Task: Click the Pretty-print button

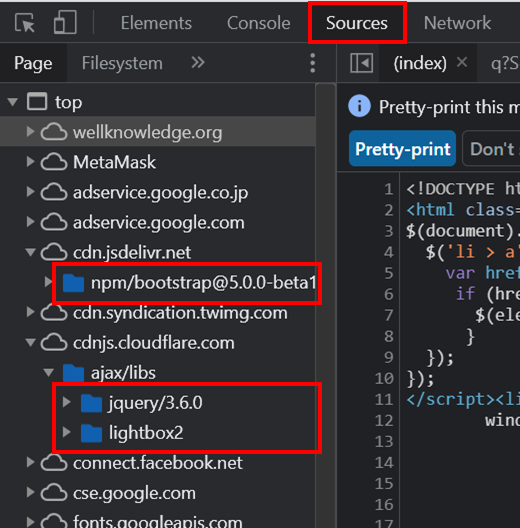Action: tap(402, 148)
